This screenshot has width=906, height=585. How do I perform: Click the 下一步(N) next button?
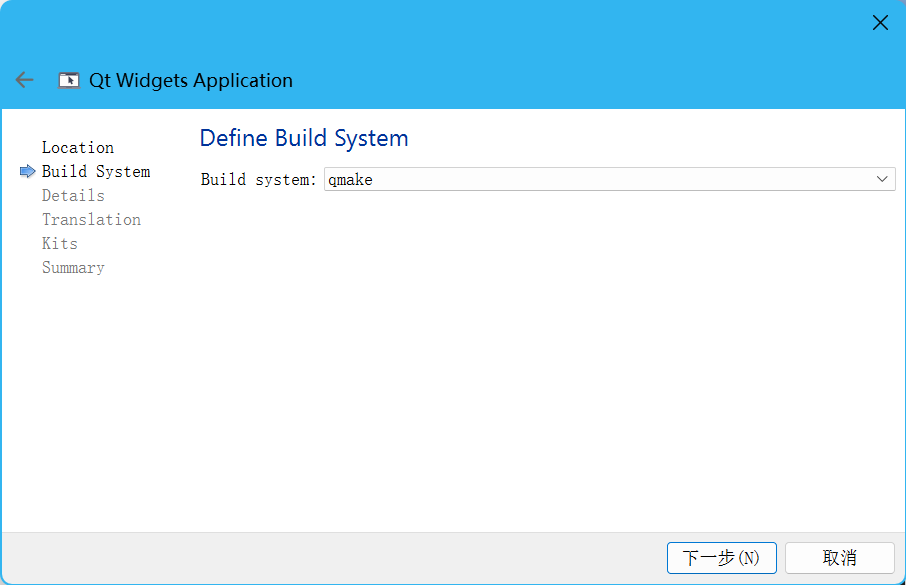(x=722, y=558)
